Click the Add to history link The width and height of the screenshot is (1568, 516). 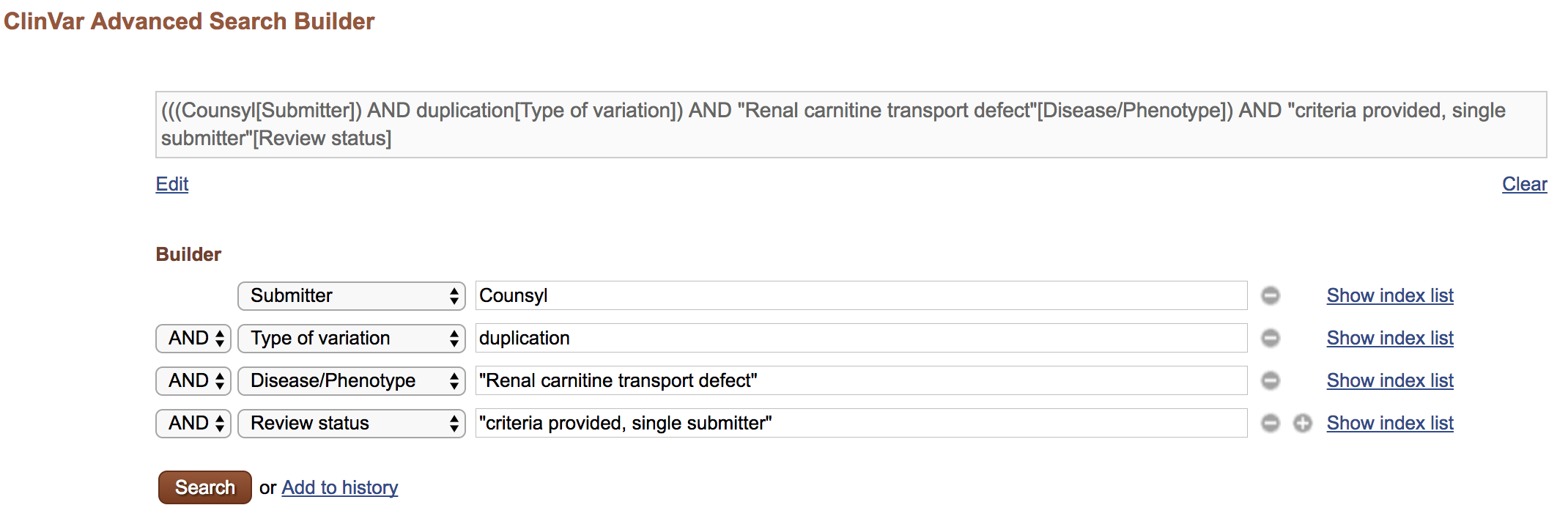[x=340, y=487]
